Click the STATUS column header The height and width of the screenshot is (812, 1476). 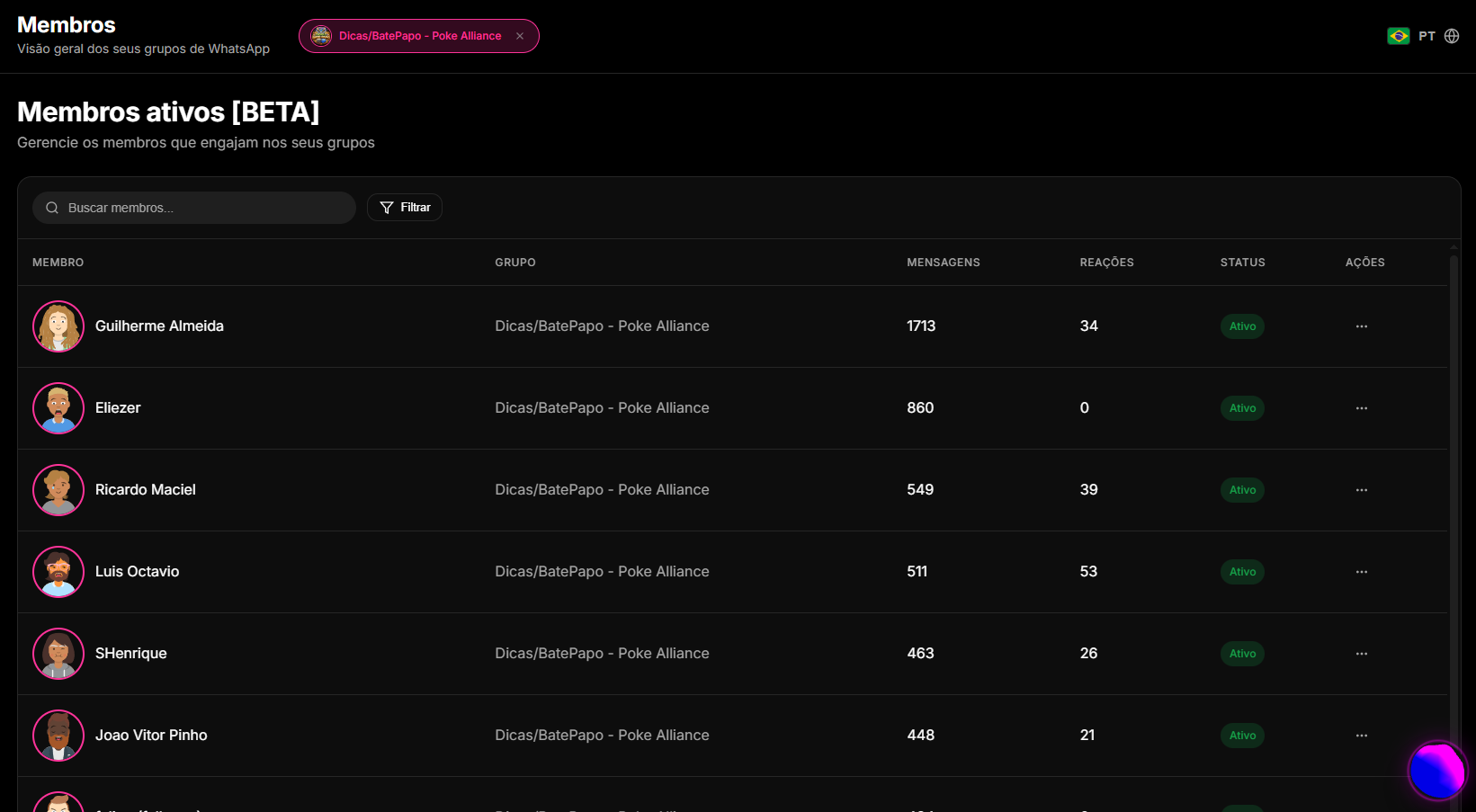coord(1242,263)
